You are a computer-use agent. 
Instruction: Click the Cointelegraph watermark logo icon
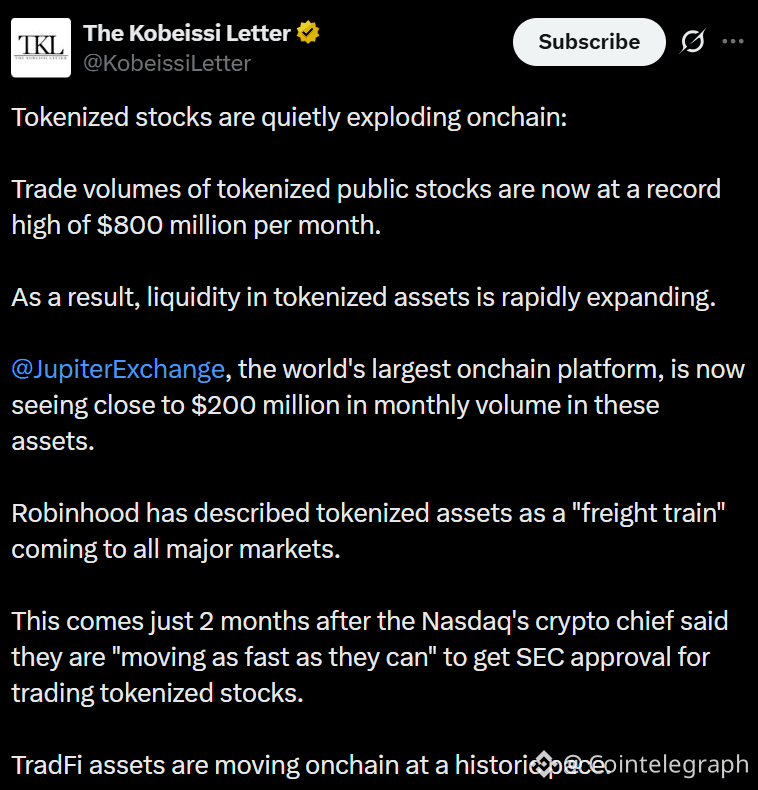(x=546, y=765)
